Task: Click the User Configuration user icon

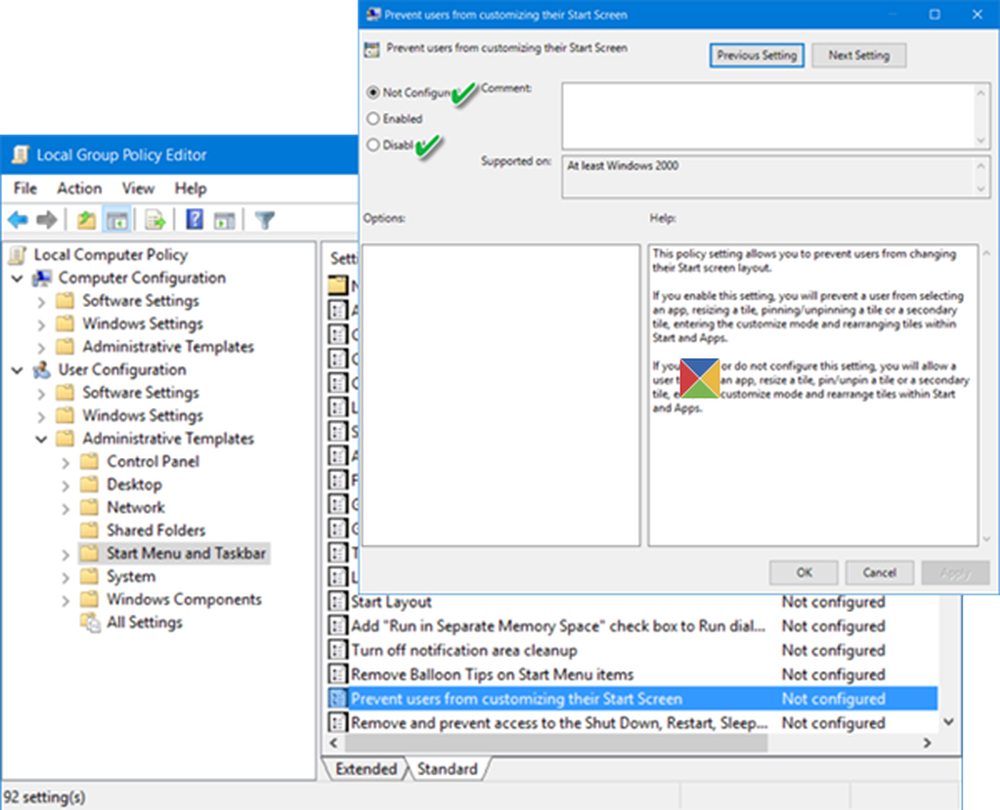Action: (42, 370)
